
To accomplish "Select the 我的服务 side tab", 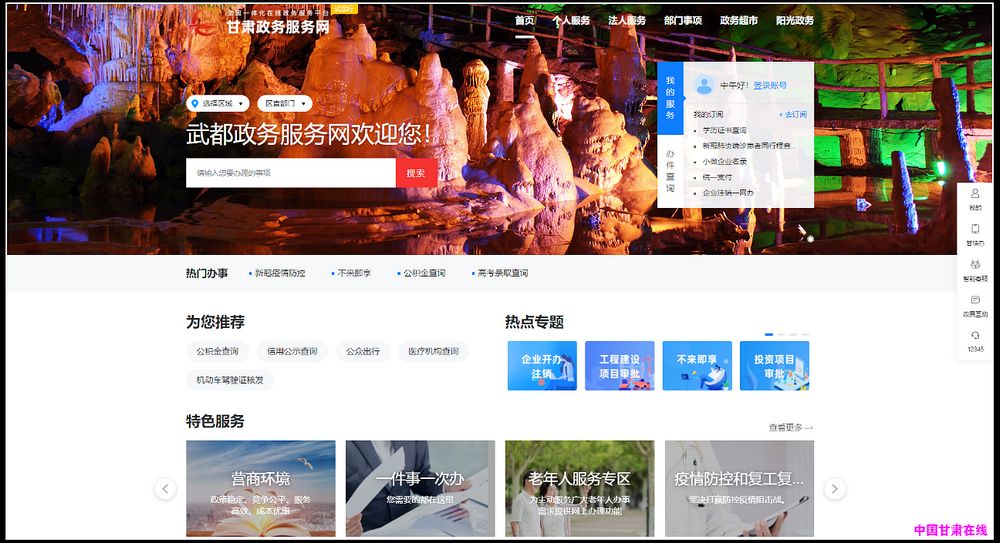I will click(670, 97).
